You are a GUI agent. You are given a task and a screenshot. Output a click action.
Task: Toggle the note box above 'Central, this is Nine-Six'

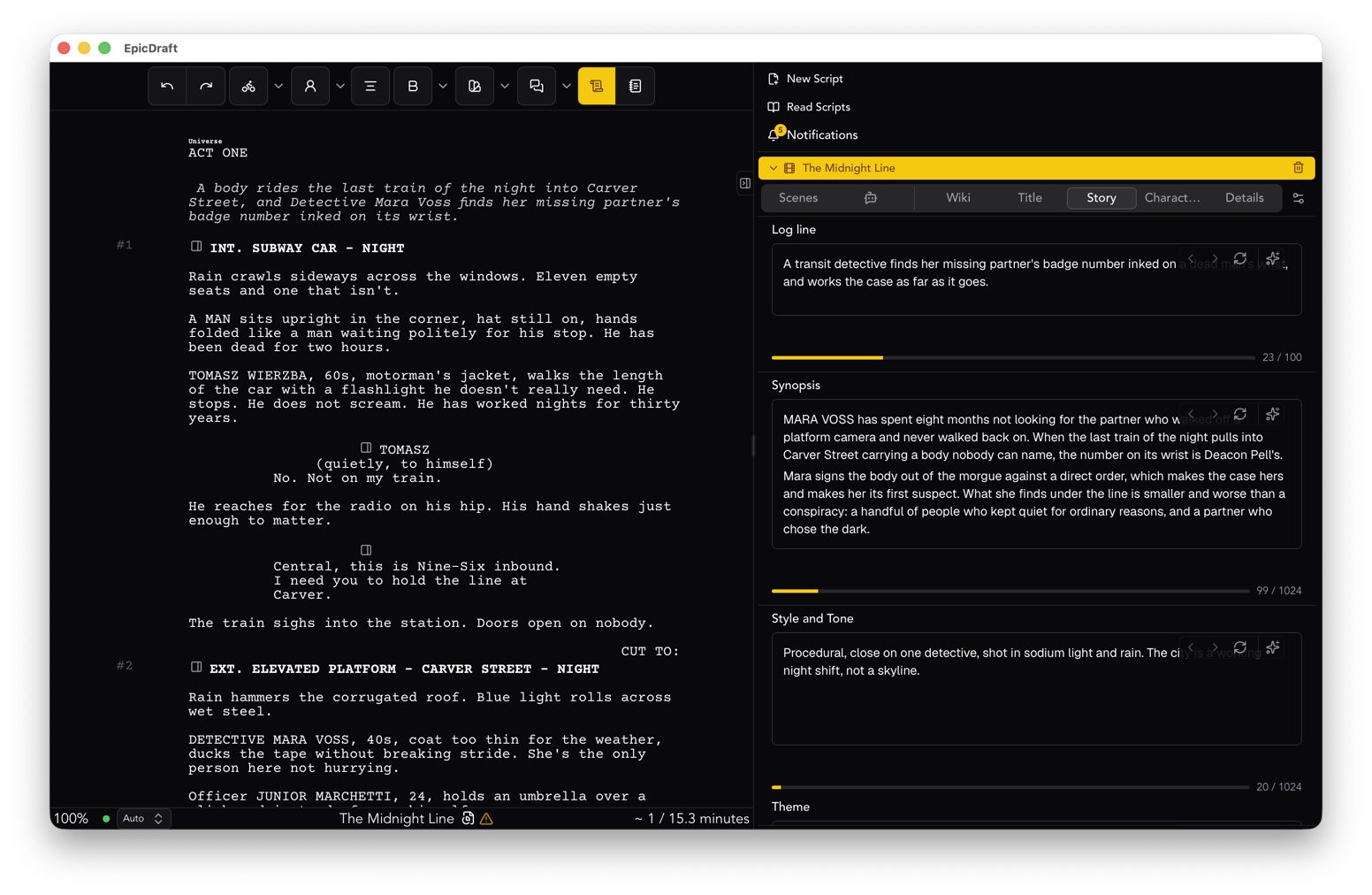[366, 550]
